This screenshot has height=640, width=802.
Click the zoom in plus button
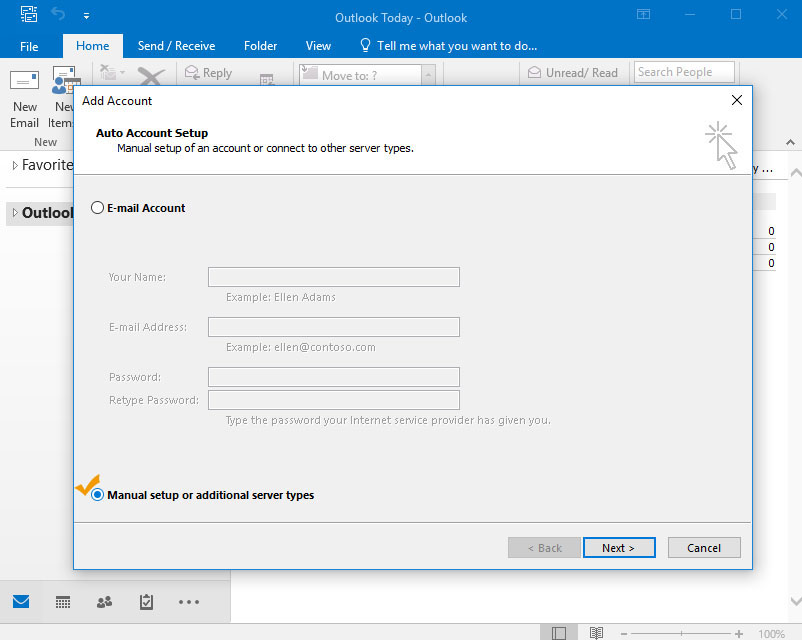click(x=739, y=634)
